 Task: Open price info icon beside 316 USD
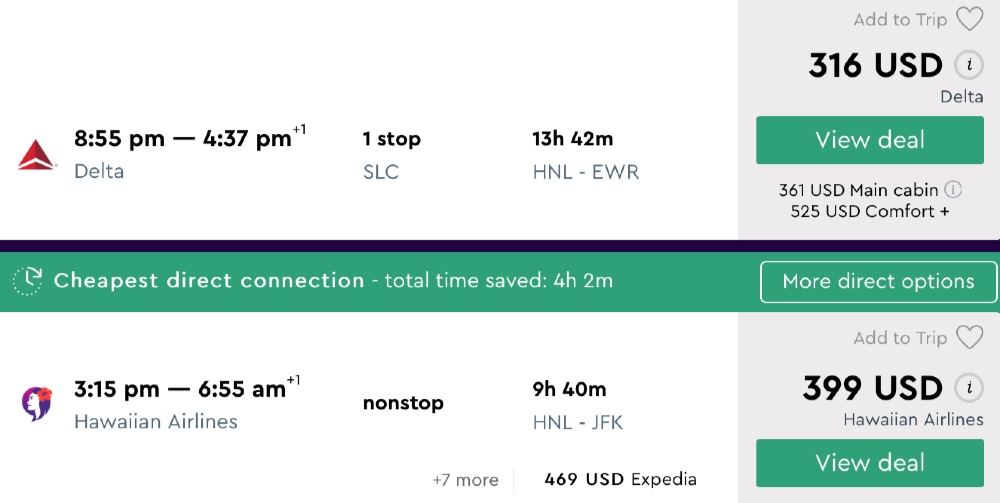pyautogui.click(x=968, y=66)
